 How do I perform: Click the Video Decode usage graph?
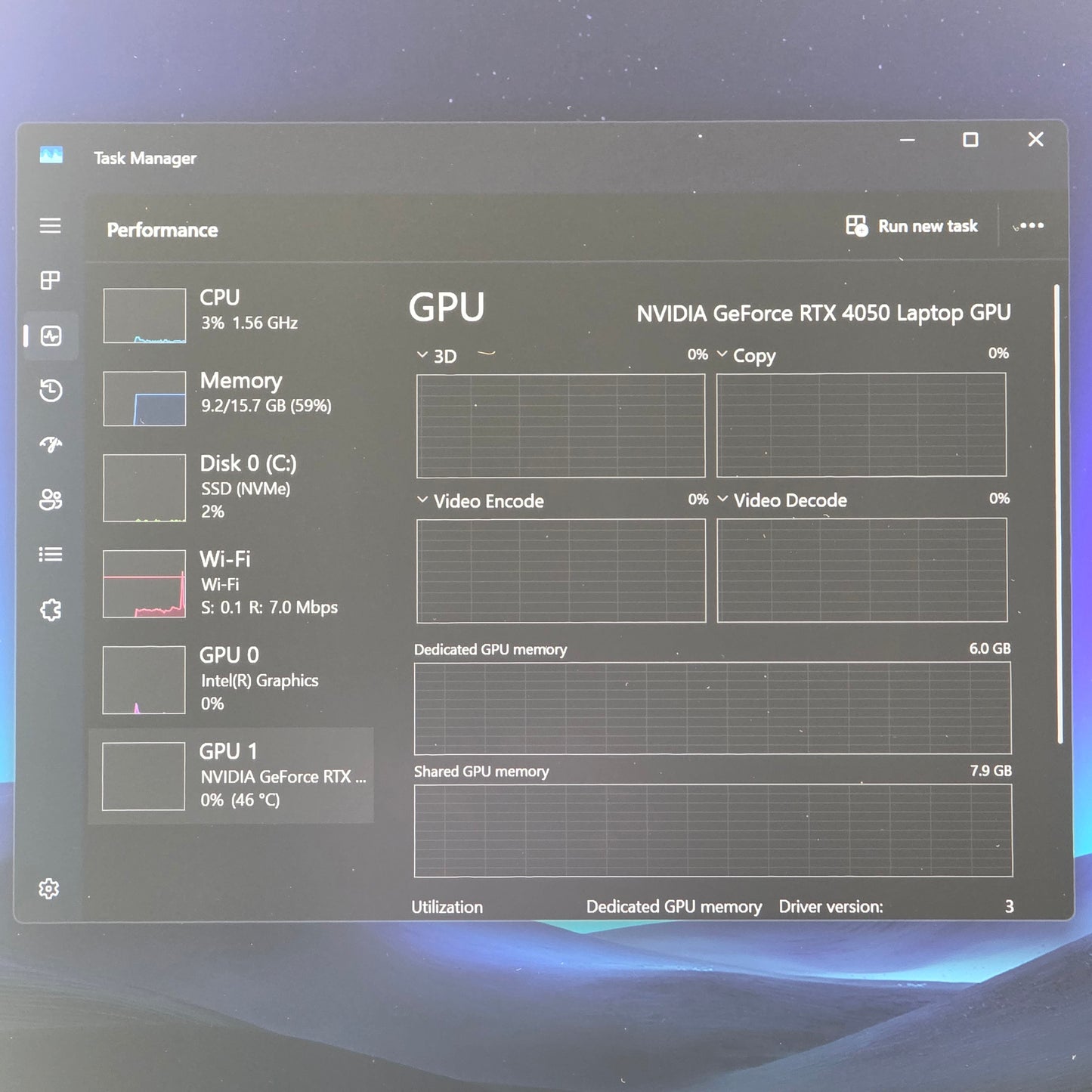pyautogui.click(x=862, y=570)
